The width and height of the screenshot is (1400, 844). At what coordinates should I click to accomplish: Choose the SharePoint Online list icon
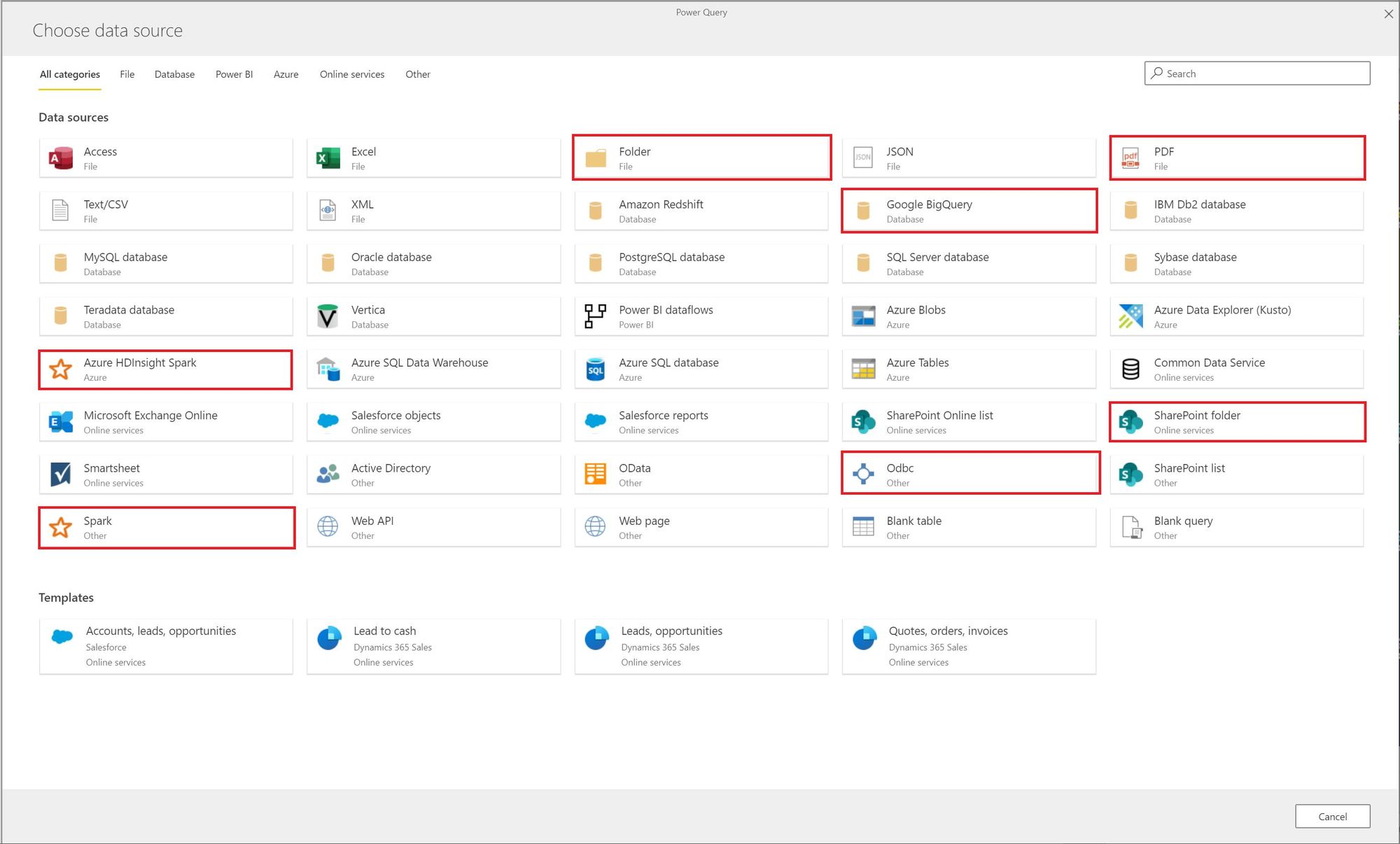tap(863, 422)
